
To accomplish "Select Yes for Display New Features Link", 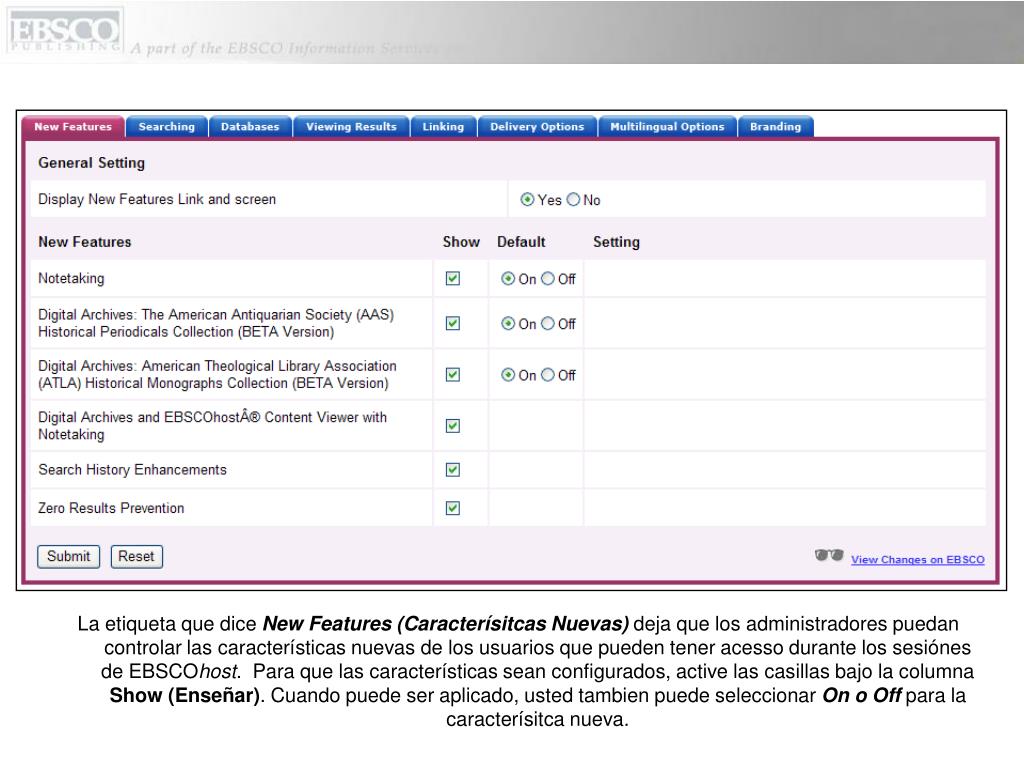I will coord(527,200).
